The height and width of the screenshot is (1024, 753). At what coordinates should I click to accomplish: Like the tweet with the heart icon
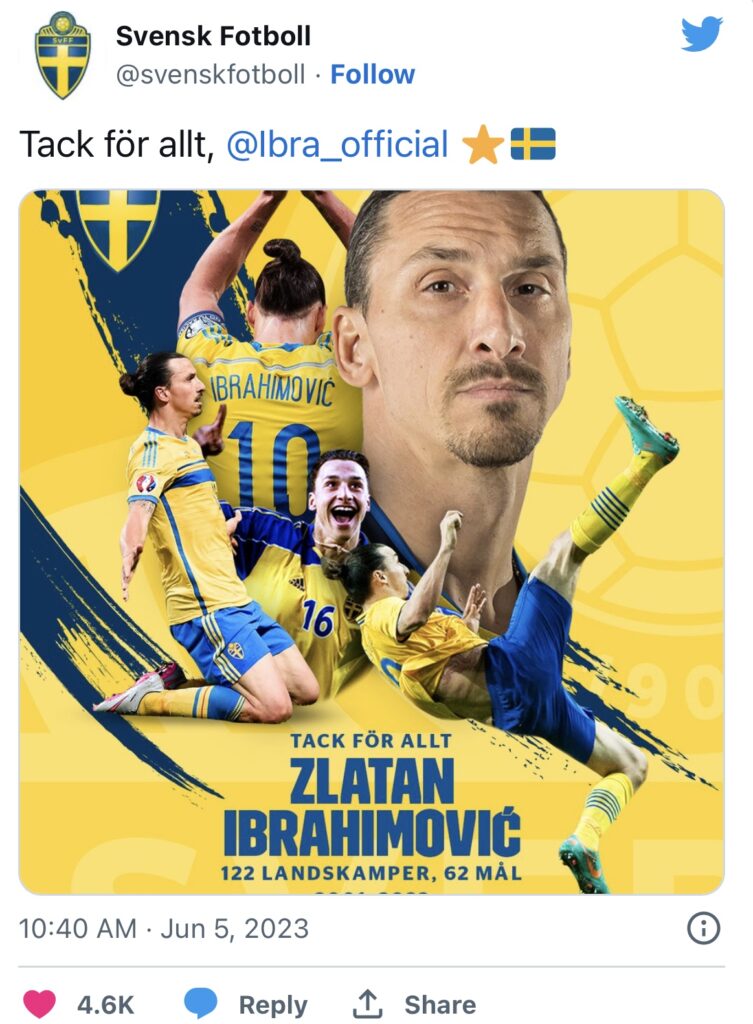coord(39,1004)
